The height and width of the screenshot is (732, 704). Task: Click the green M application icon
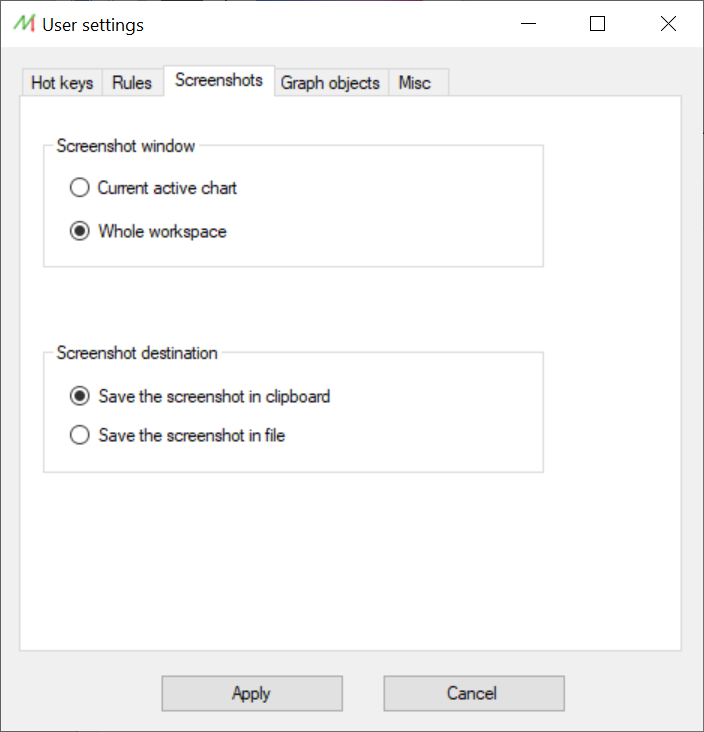pos(24,23)
